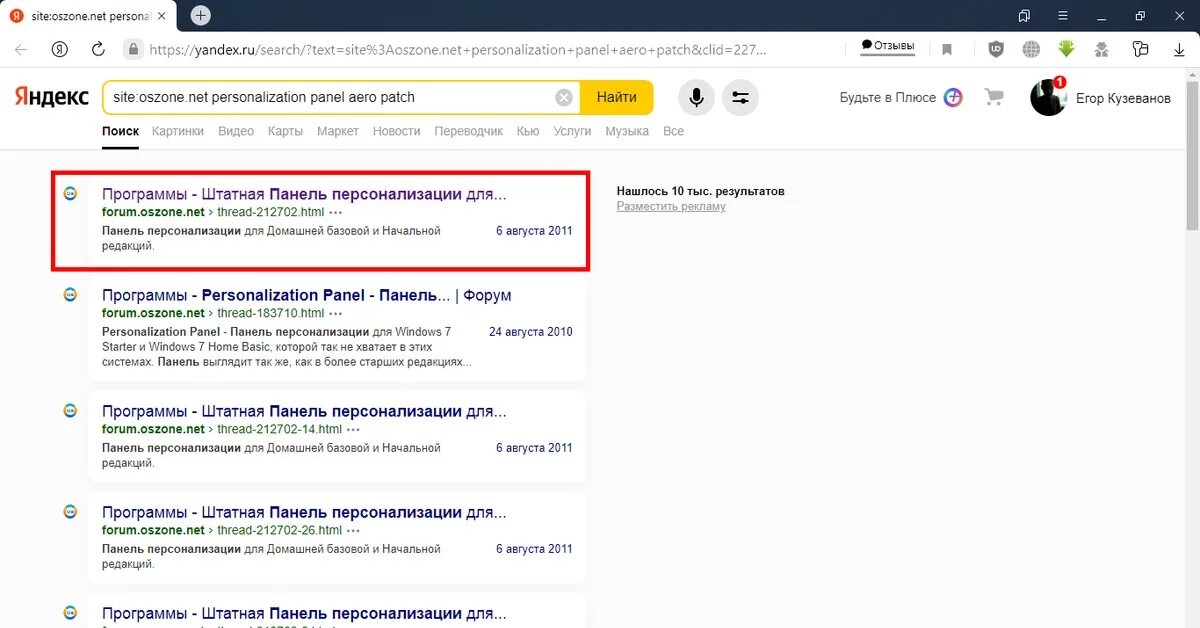This screenshot has height=628, width=1200.
Task: Show the site security lock info
Action: tap(133, 49)
